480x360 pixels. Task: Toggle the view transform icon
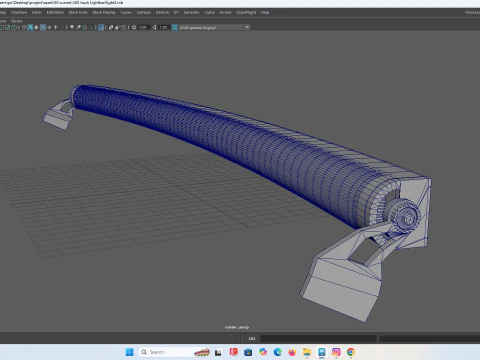(174, 27)
